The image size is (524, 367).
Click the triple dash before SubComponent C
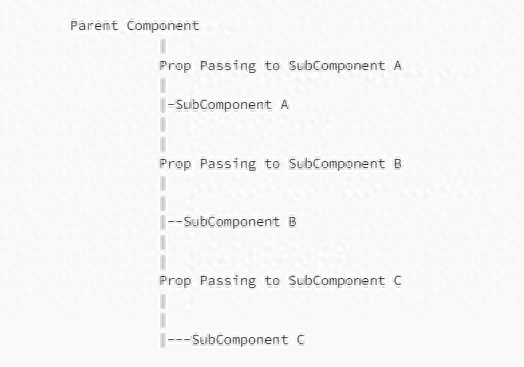179,340
